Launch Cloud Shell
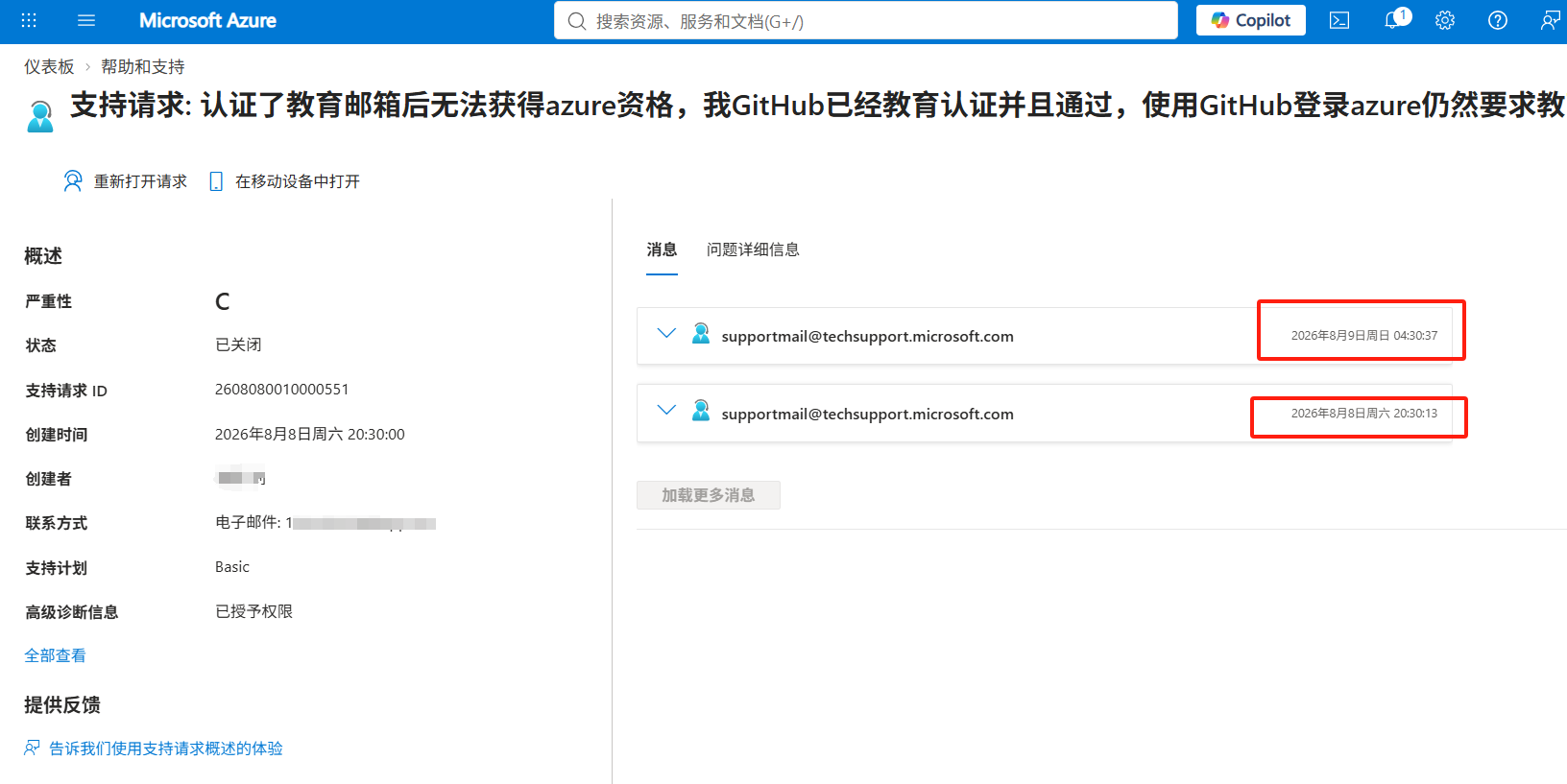The height and width of the screenshot is (784, 1567). pyautogui.click(x=1339, y=20)
